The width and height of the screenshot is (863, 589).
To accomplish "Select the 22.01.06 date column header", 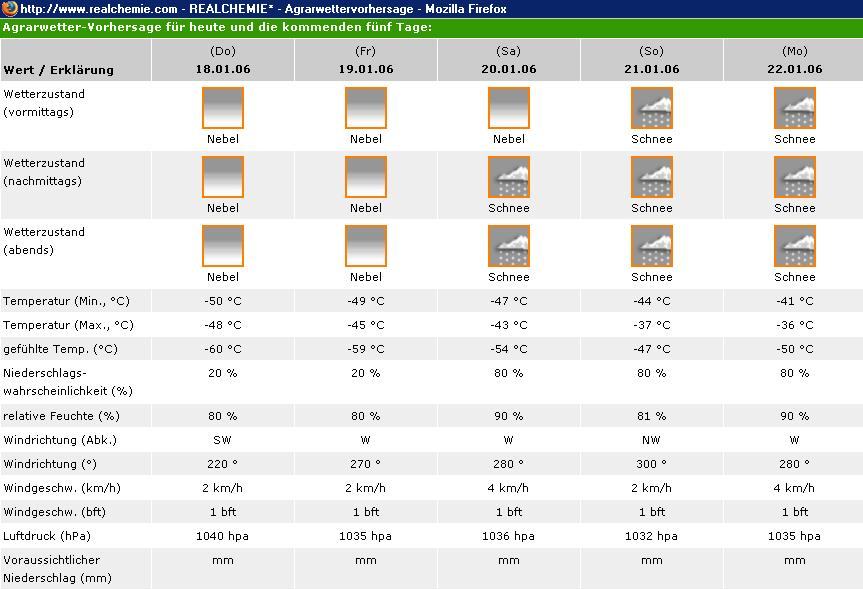I will coord(795,69).
